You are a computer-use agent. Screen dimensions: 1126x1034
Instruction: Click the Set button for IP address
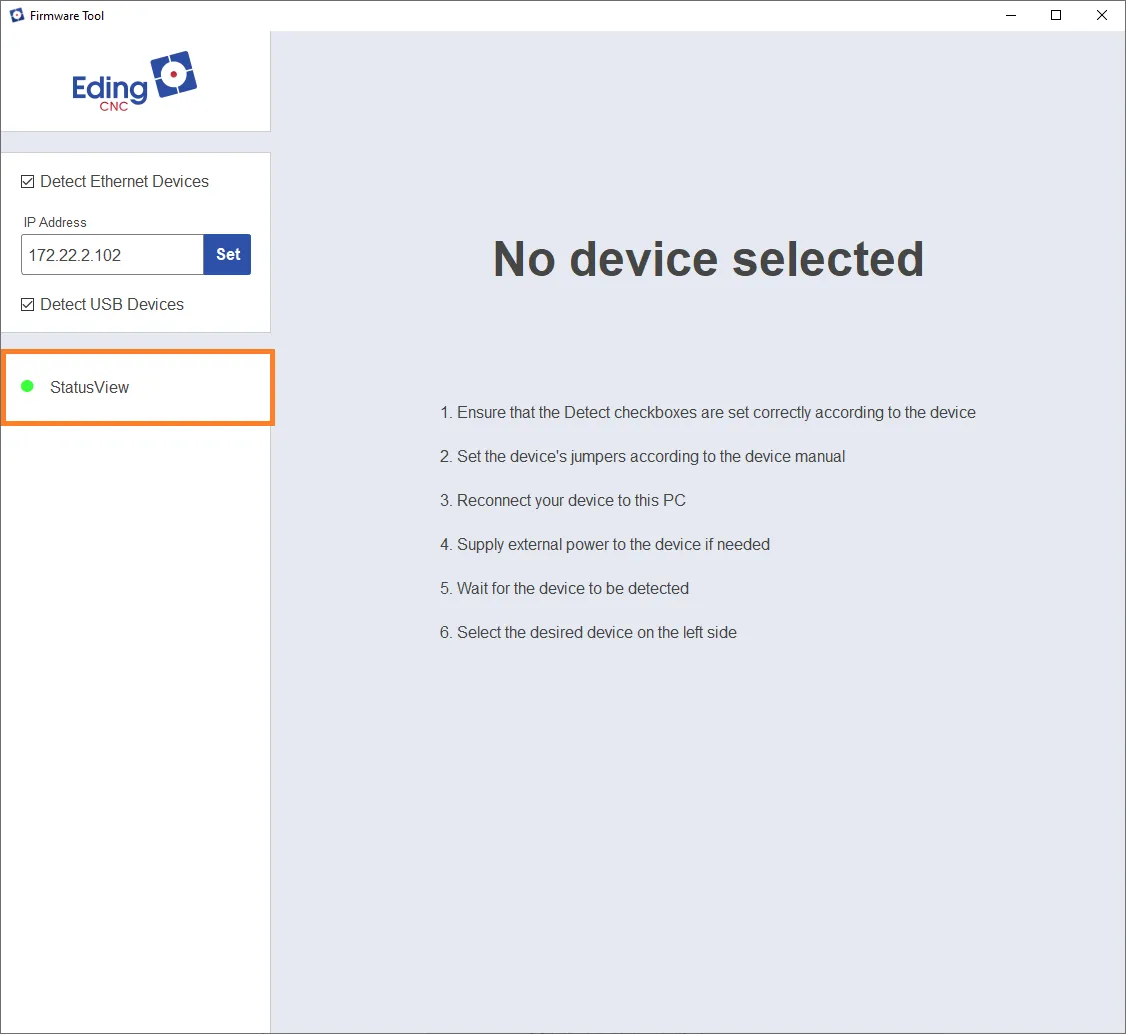(x=228, y=254)
